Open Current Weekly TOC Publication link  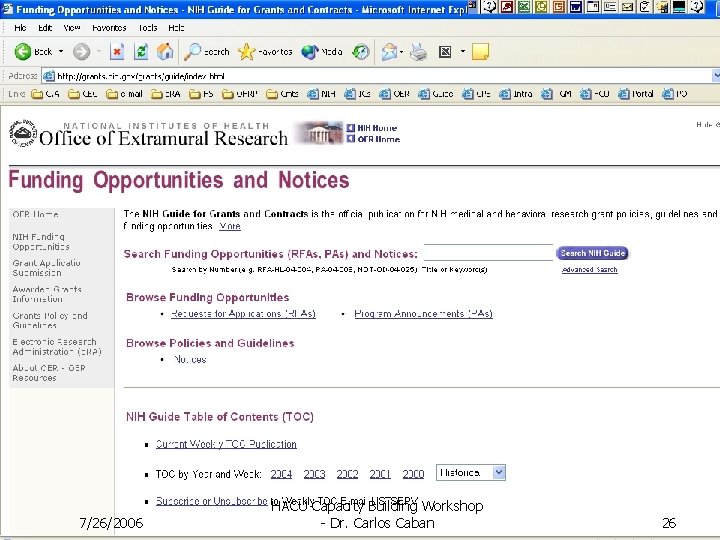[x=226, y=444]
